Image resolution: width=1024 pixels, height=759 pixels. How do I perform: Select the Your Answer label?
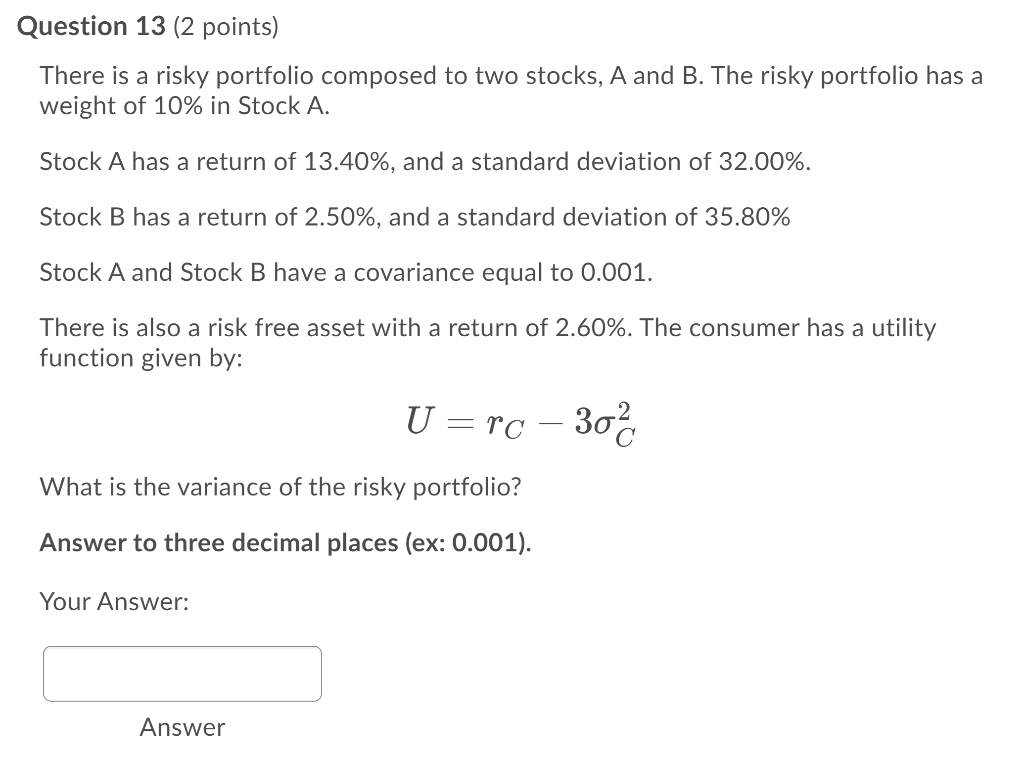[x=111, y=601]
